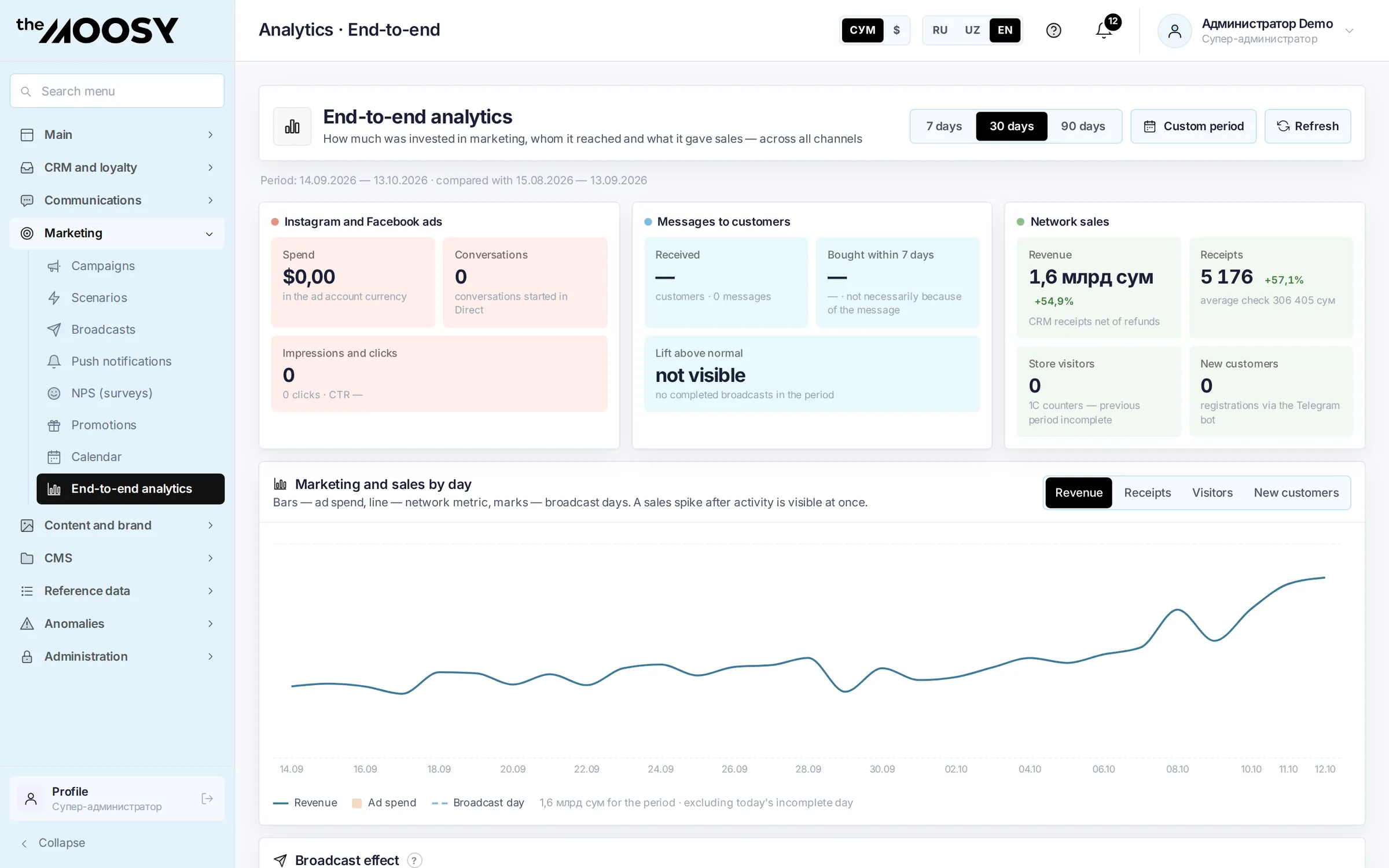Click the Revenue legend line marker
Screen dimensions: 1389x868
point(281,803)
